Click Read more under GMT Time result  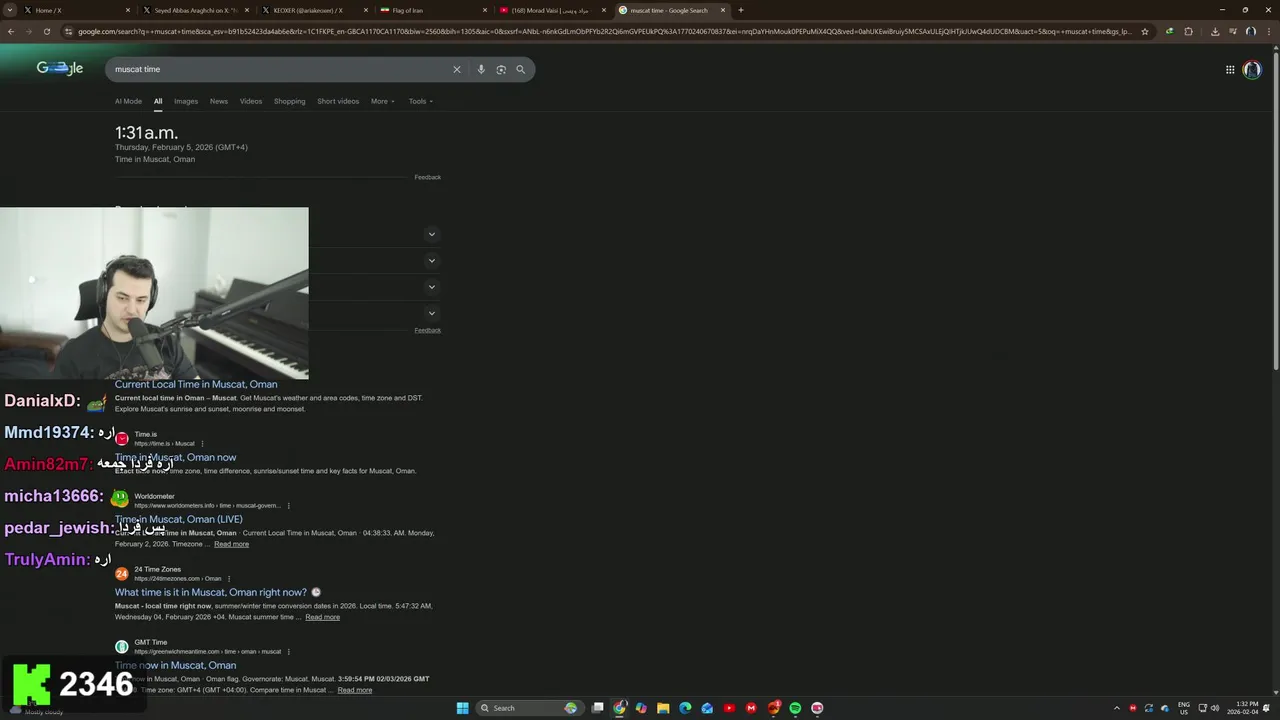click(354, 690)
